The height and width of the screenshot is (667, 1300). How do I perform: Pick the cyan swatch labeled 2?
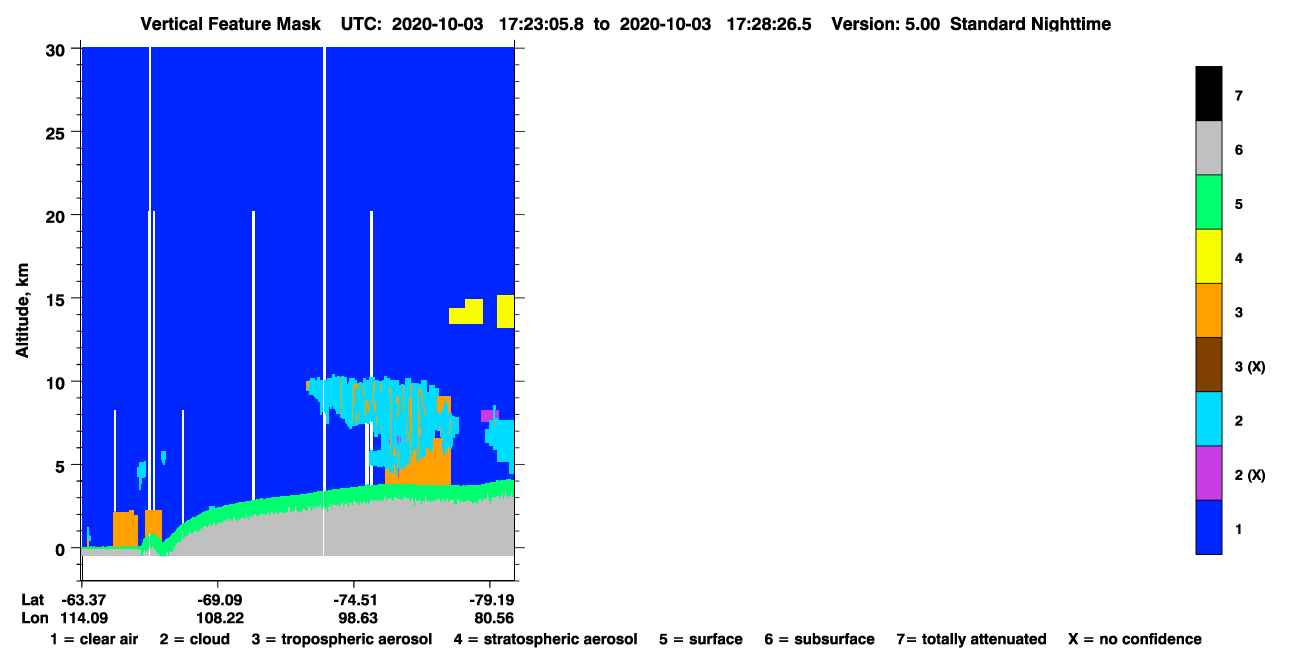[1208, 418]
